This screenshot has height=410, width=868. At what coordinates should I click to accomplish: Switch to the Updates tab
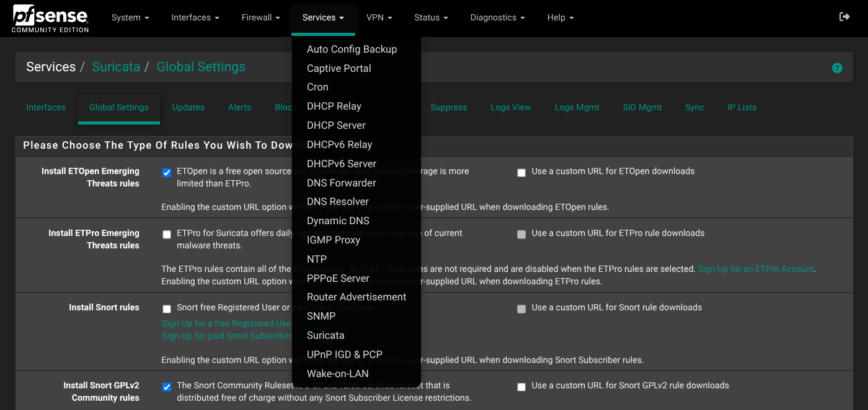click(188, 107)
